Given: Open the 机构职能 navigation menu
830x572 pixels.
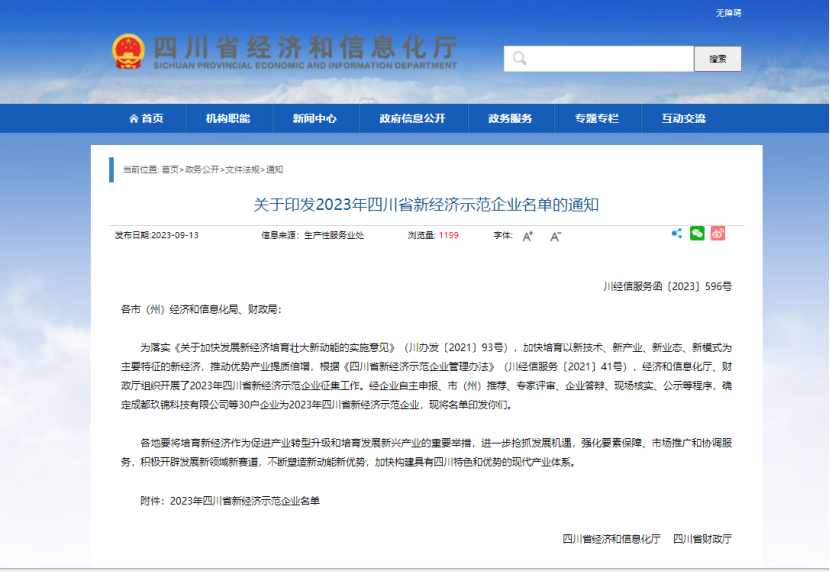Looking at the screenshot, I should [x=228, y=118].
